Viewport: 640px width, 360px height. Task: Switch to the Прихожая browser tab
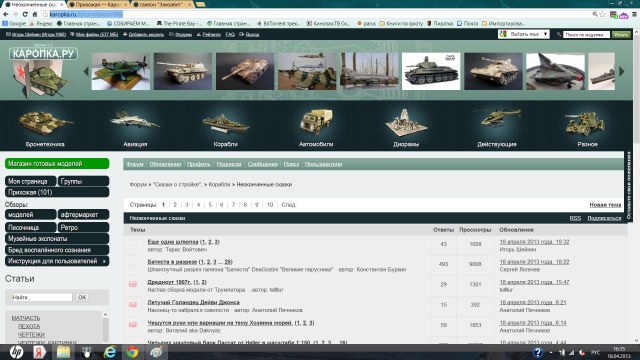coord(98,4)
